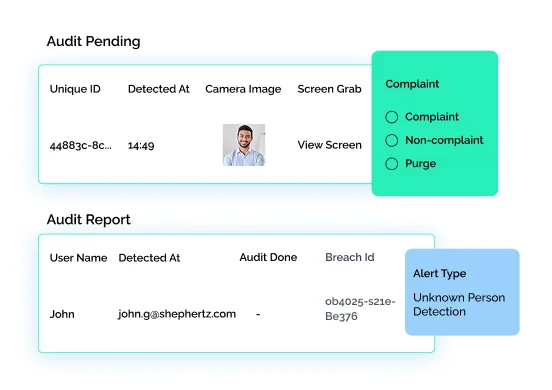Open the camera image thumbnail of the man
Image resolution: width=552 pixels, height=390 pixels.
tap(244, 145)
